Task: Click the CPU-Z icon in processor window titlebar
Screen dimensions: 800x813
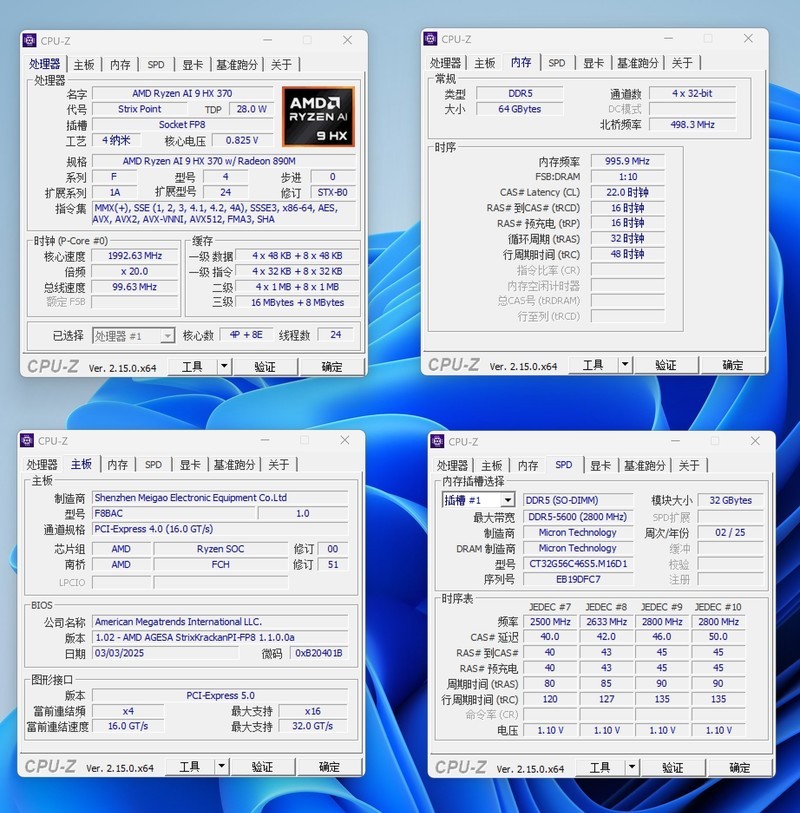Action: (28, 39)
